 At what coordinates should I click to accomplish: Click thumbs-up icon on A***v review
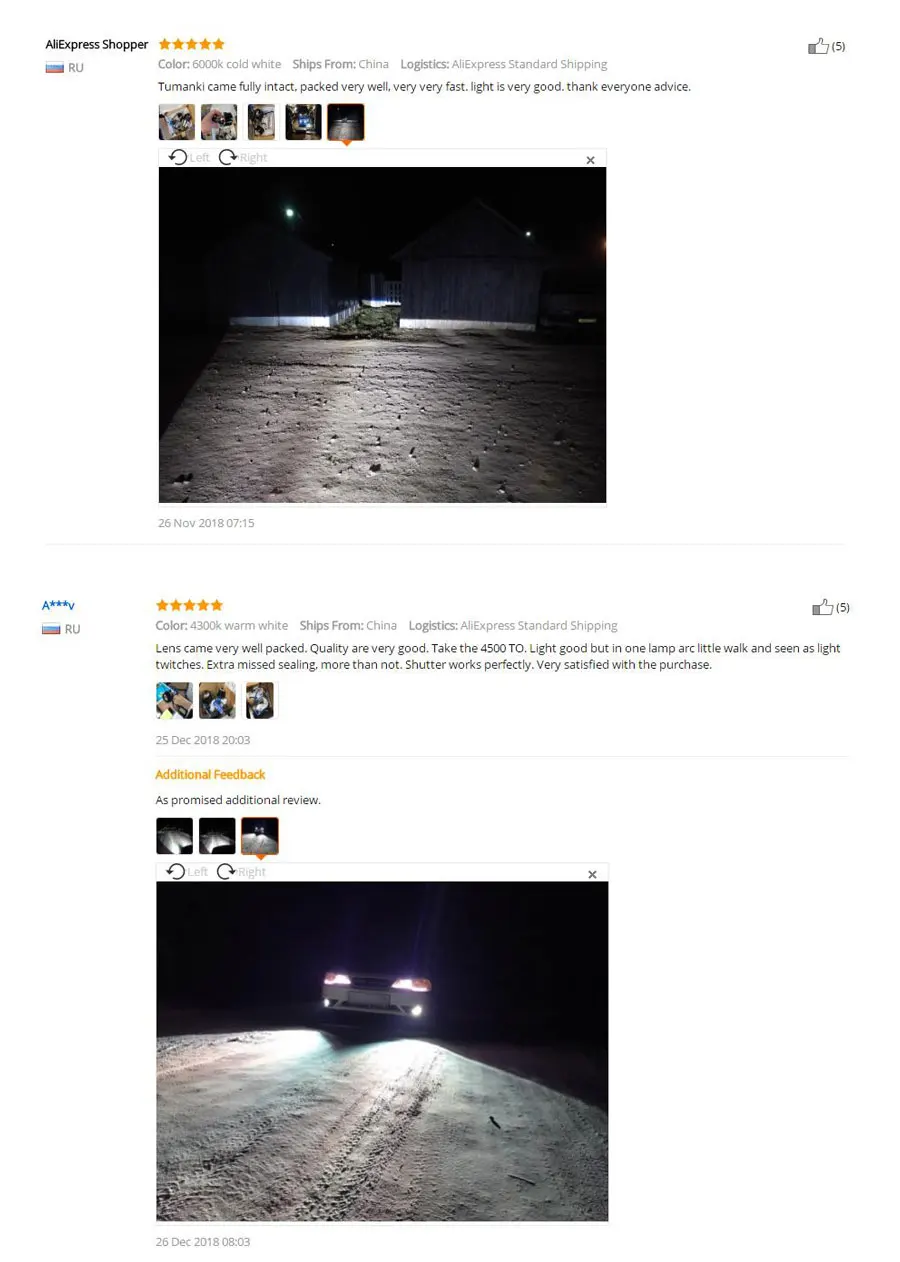click(822, 607)
